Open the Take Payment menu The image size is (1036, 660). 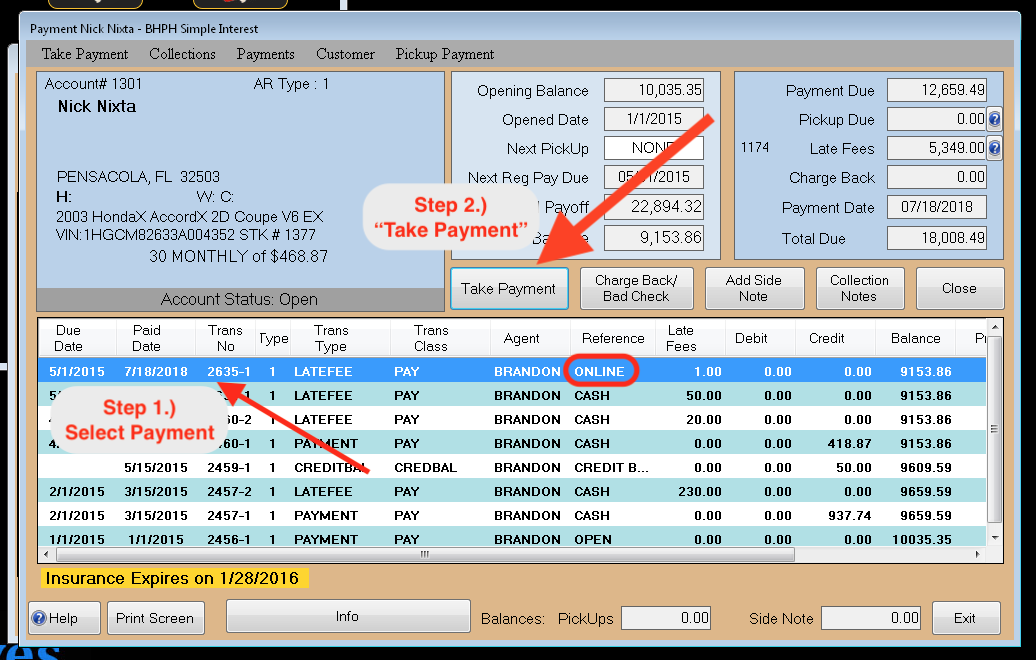[x=85, y=54]
